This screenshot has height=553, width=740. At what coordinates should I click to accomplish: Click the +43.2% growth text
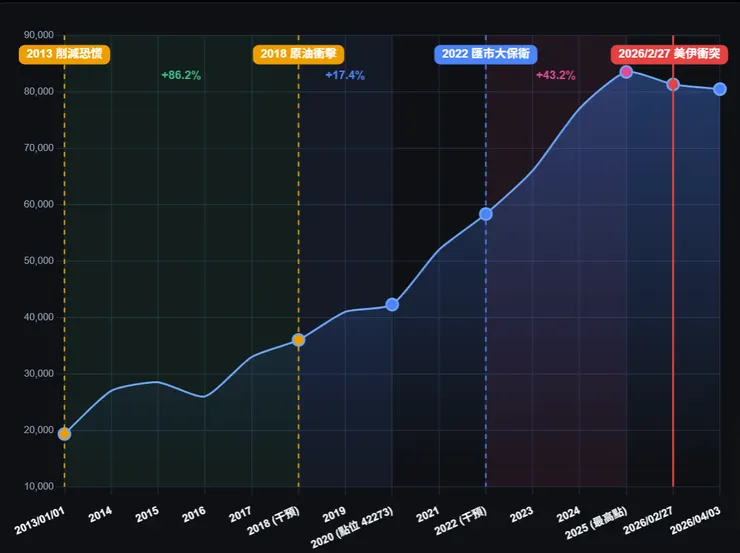click(556, 75)
